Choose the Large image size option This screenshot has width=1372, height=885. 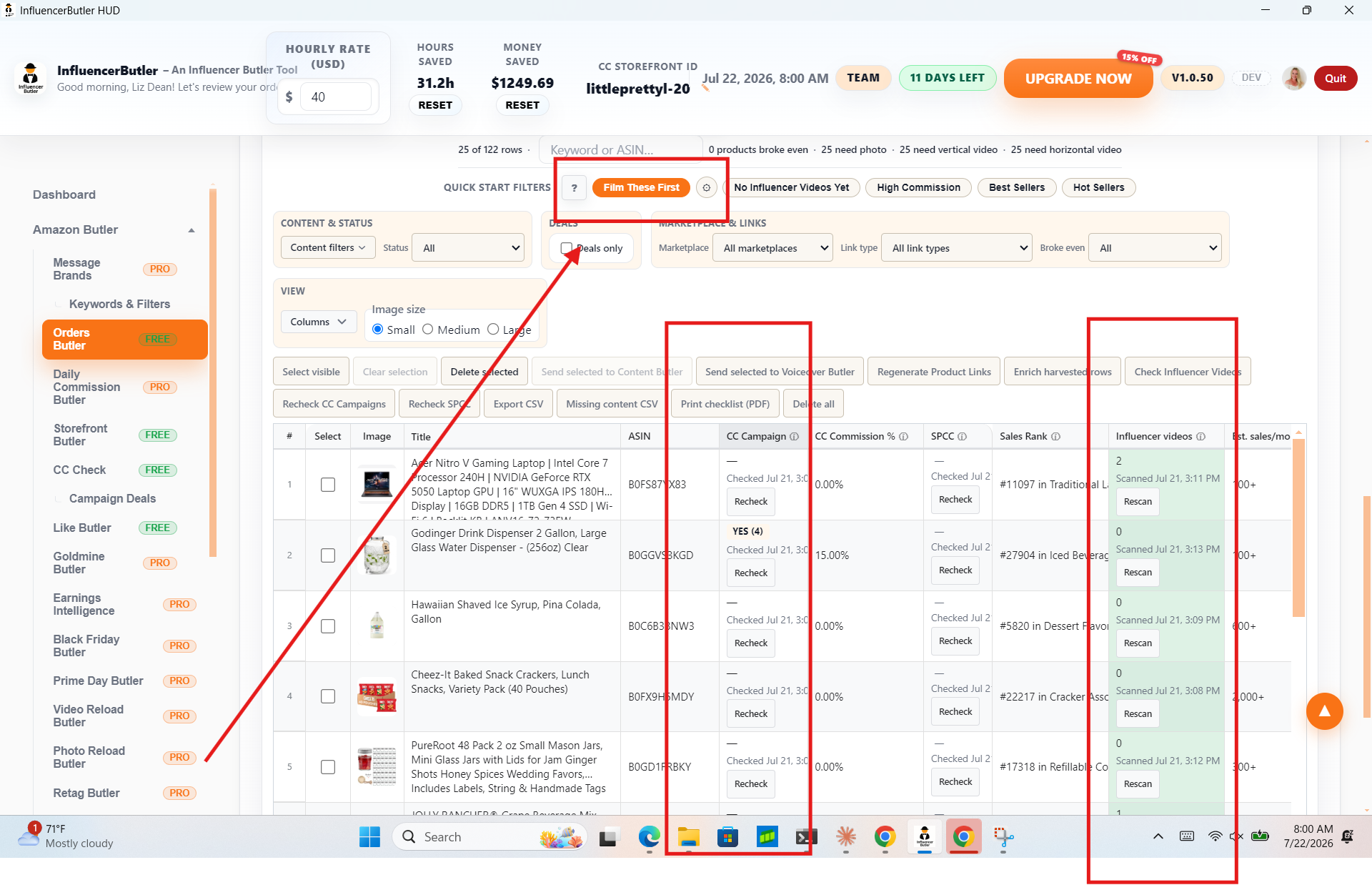(x=493, y=330)
